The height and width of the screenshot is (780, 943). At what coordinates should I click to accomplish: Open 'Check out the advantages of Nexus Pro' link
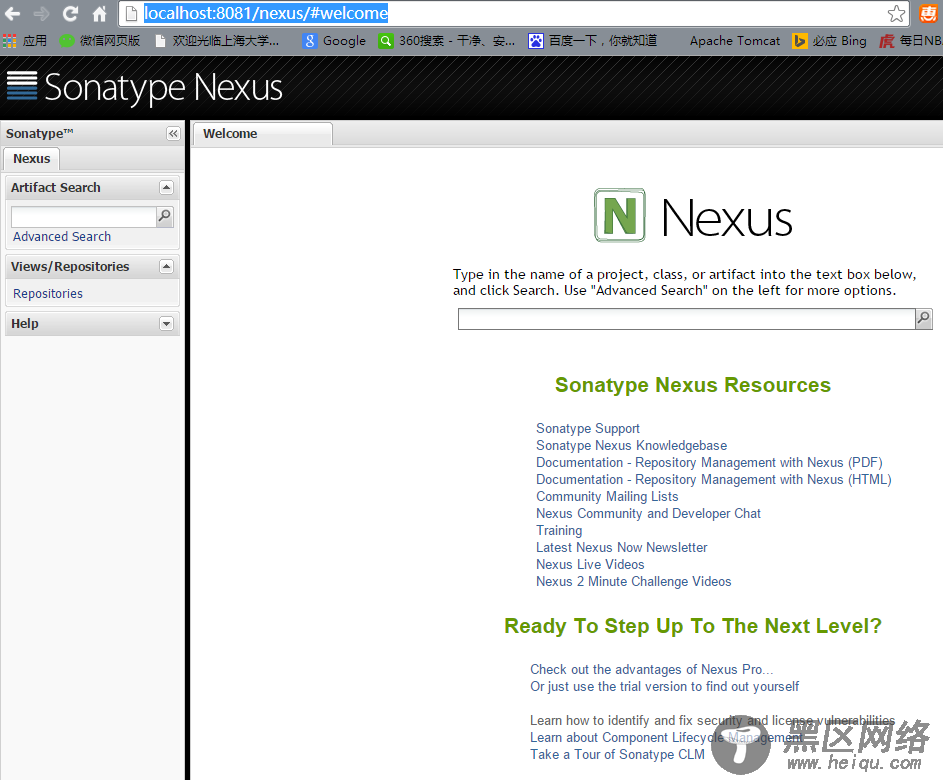(x=651, y=669)
